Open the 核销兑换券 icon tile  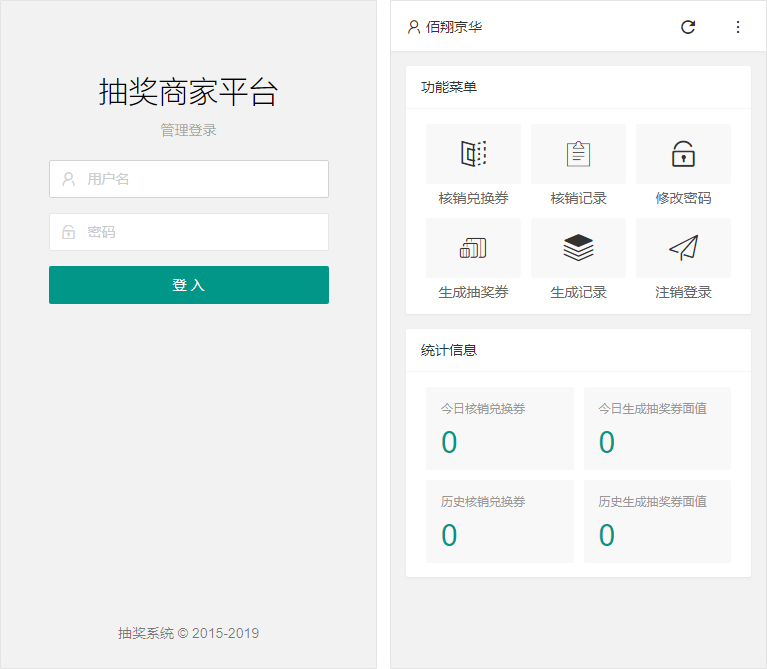473,154
